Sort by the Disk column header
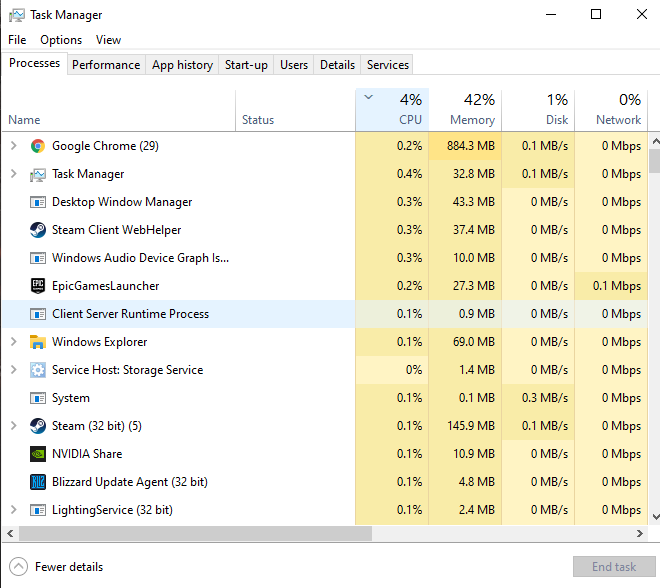This screenshot has height=588, width=660. click(x=538, y=110)
